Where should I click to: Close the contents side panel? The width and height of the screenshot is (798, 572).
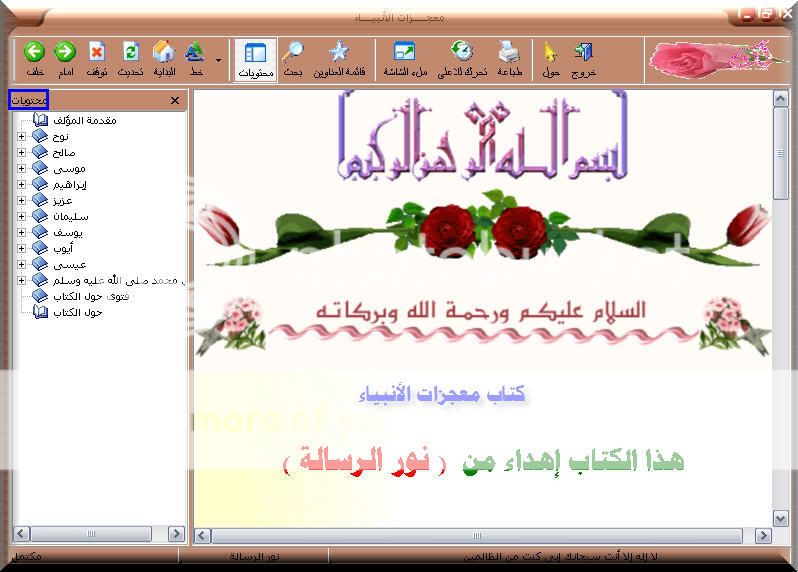[175, 101]
